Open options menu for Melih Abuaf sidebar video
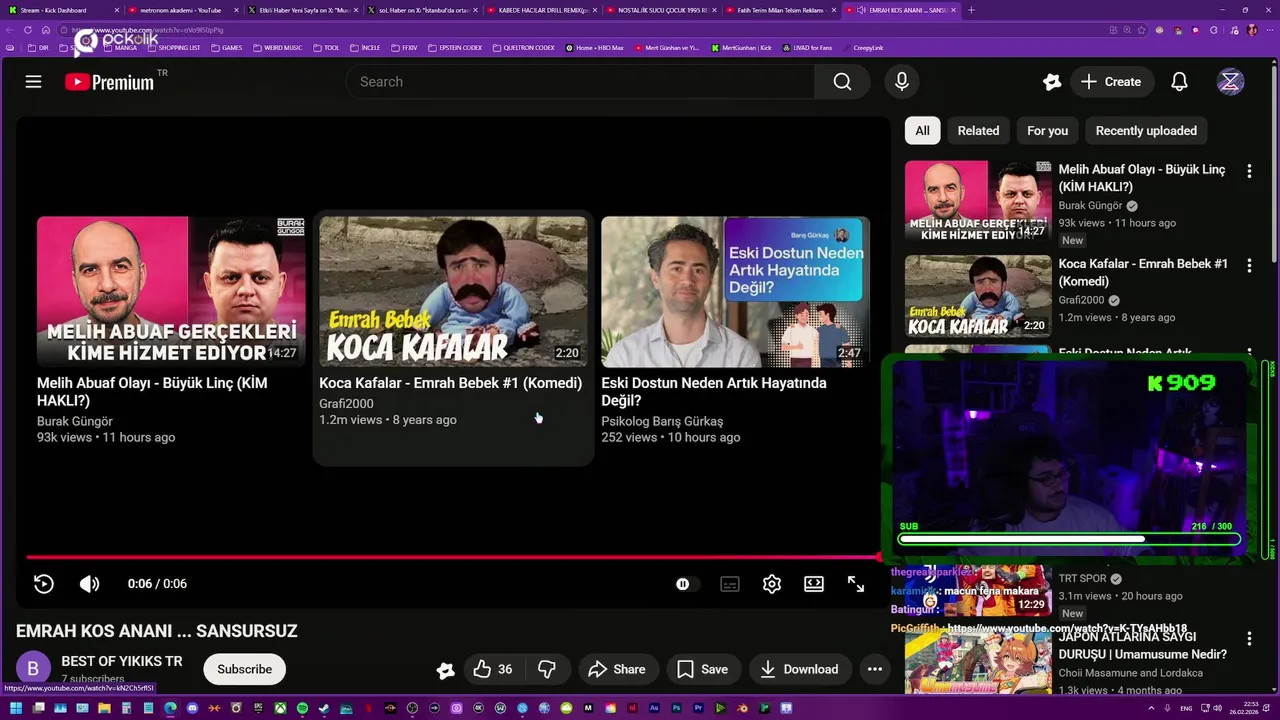 1249,171
